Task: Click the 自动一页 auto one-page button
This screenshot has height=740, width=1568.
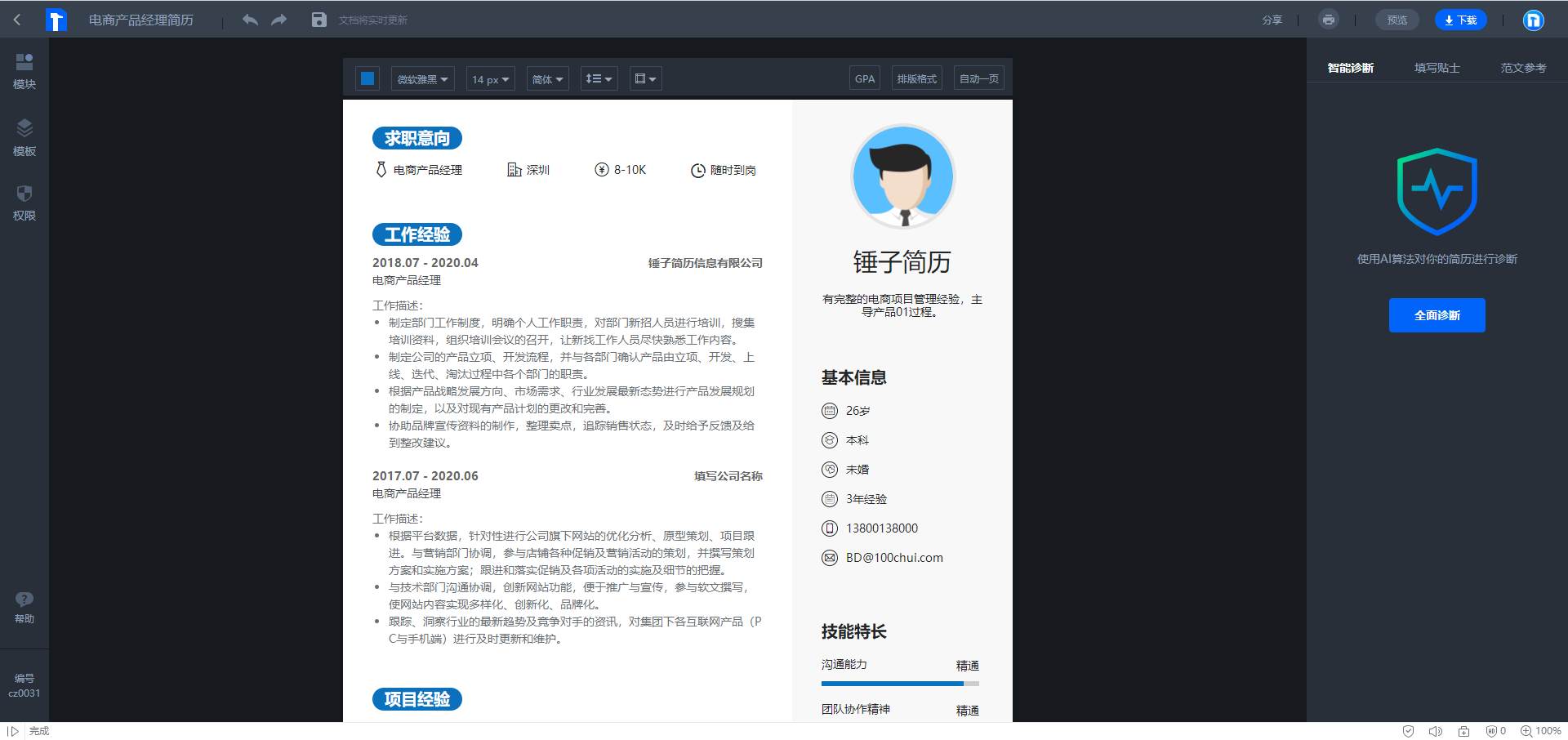Action: point(979,78)
